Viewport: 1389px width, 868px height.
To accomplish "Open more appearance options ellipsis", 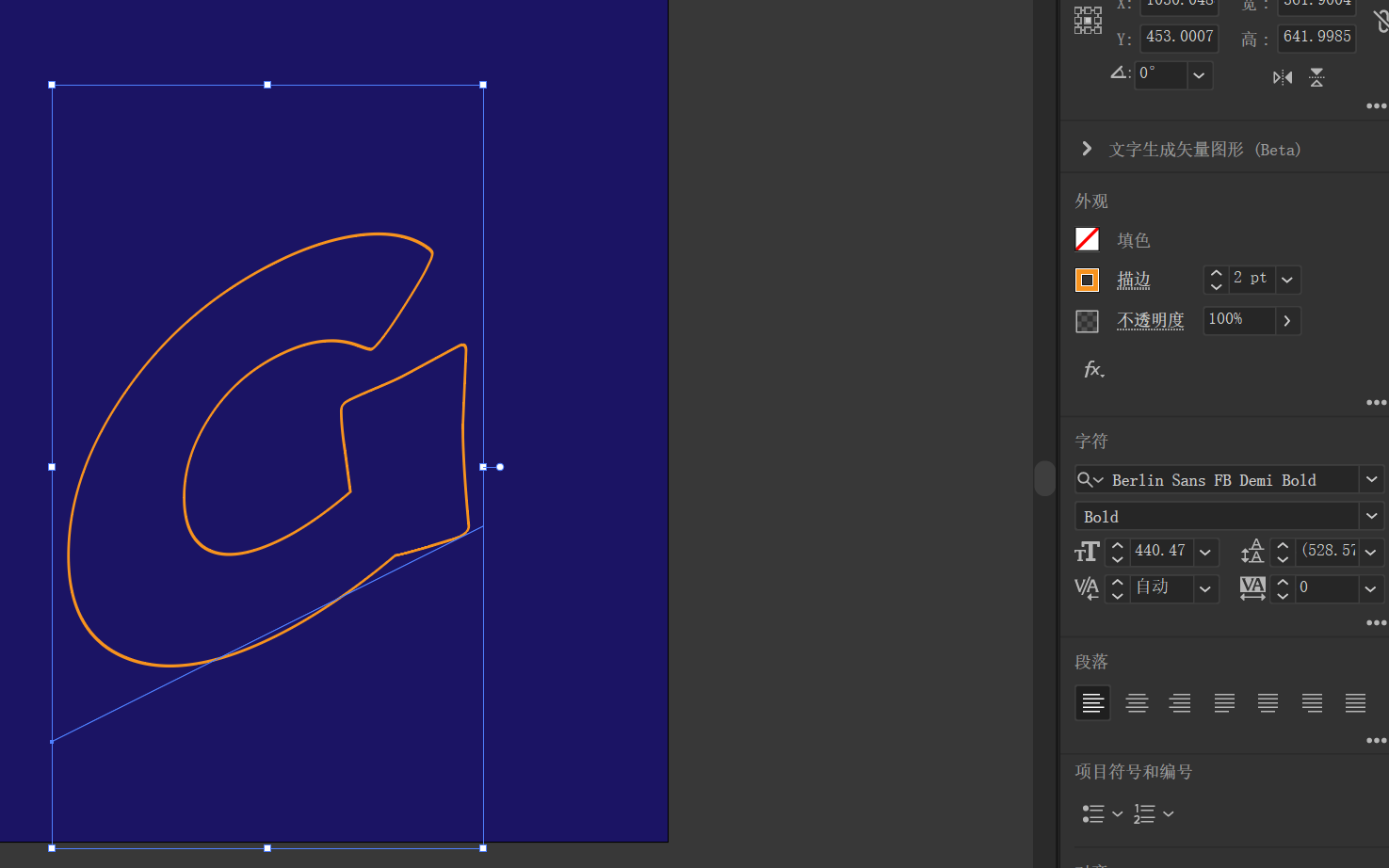I will pos(1377,403).
